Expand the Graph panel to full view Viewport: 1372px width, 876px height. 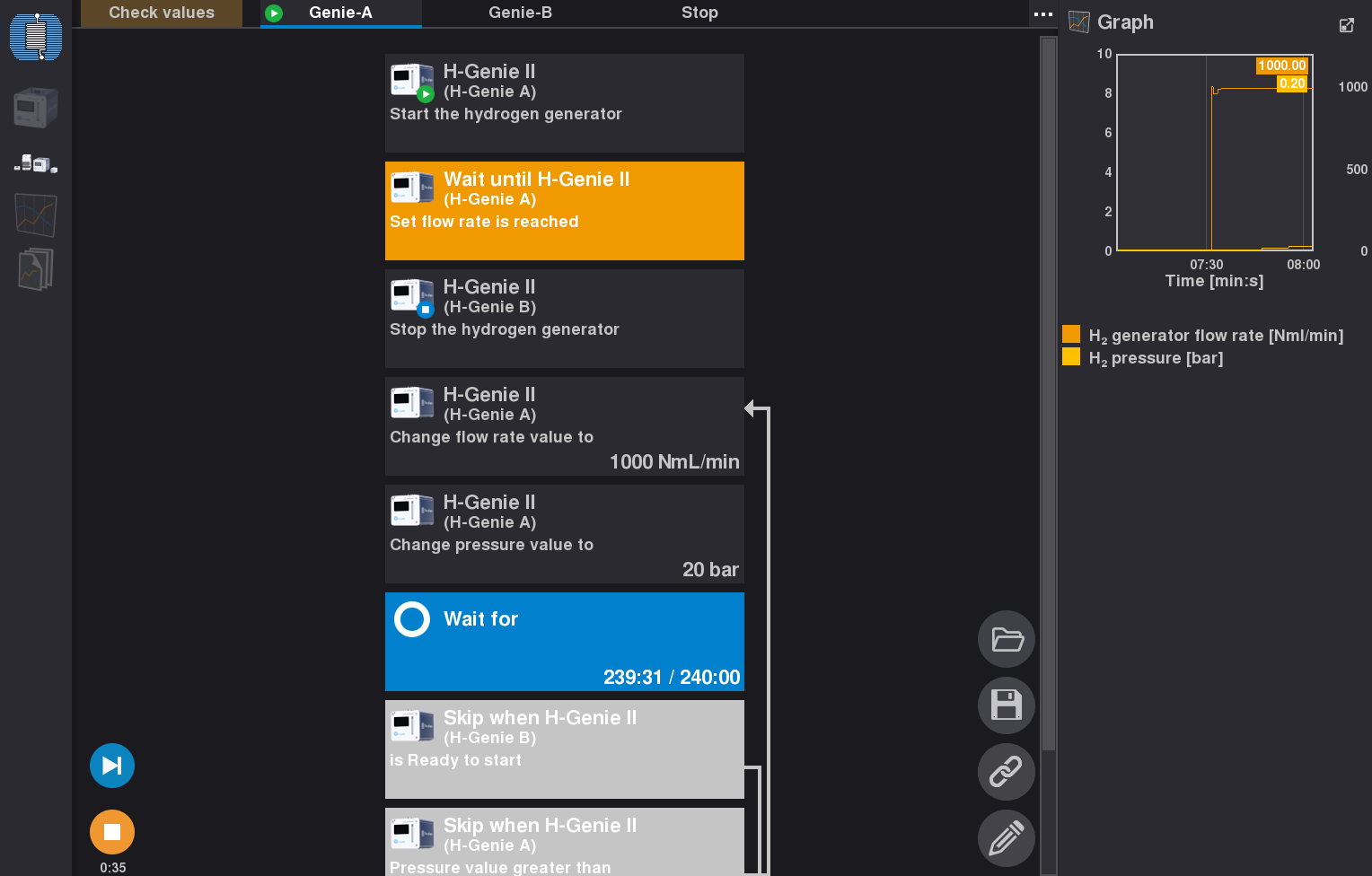pos(1347,25)
